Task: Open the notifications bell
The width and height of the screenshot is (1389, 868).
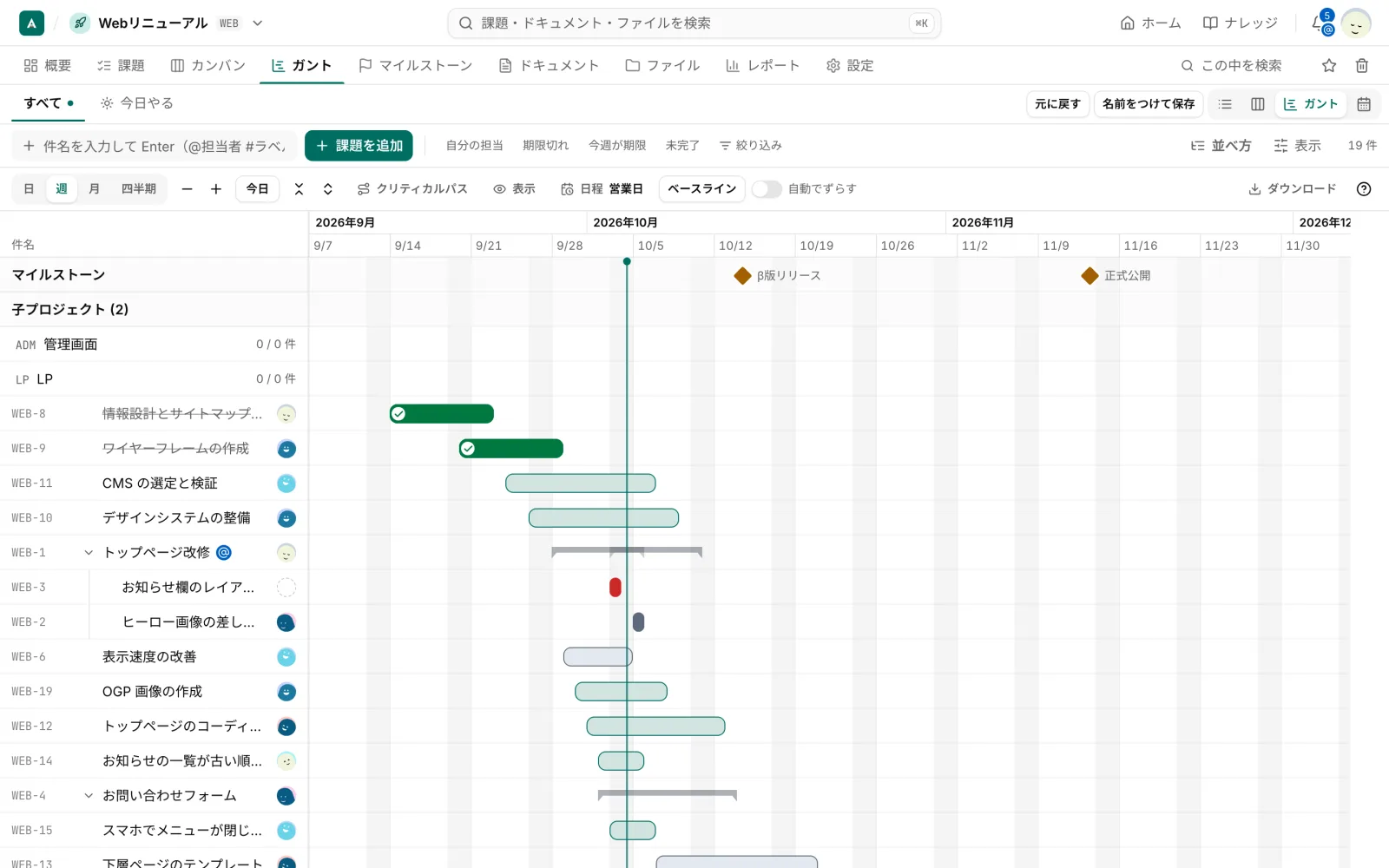Action: 1320,23
